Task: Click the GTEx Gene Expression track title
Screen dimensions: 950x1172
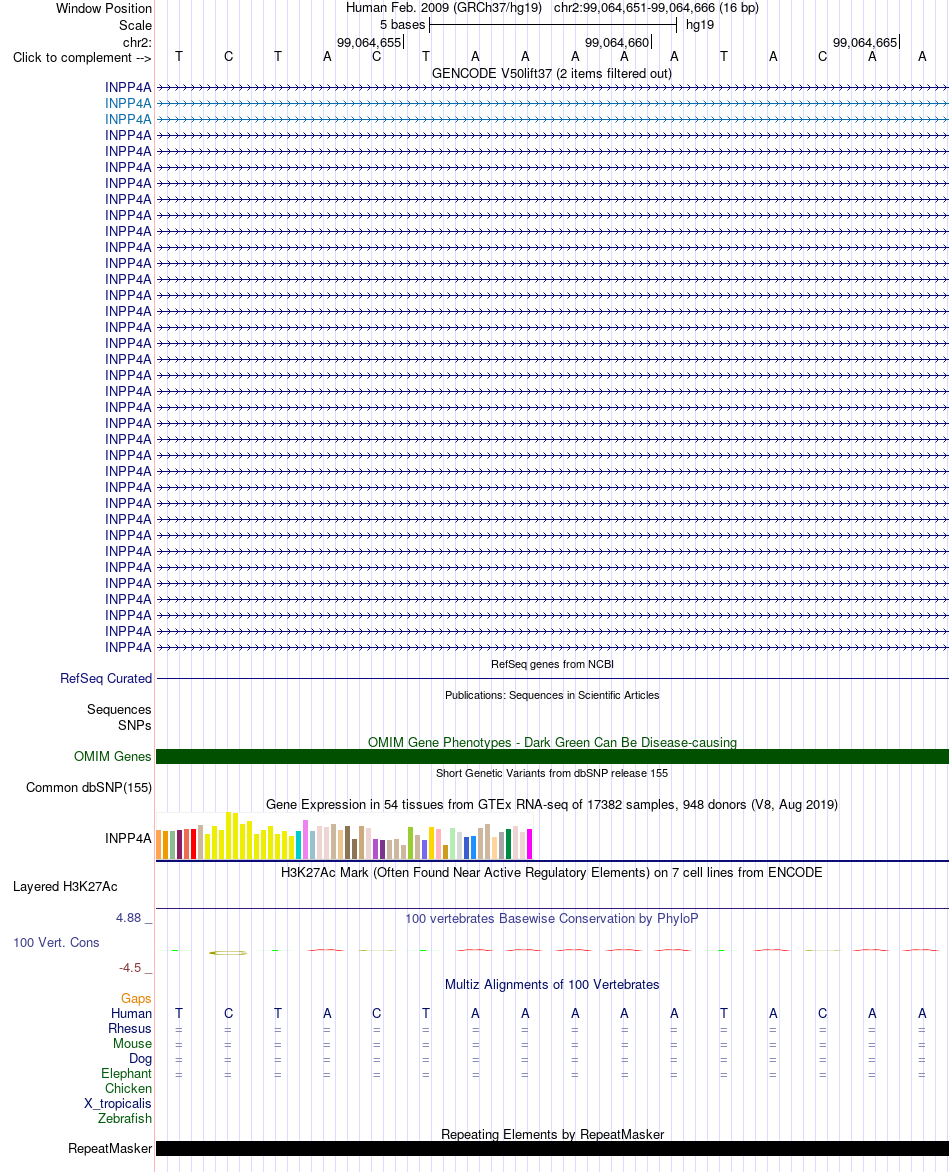Action: click(x=552, y=804)
